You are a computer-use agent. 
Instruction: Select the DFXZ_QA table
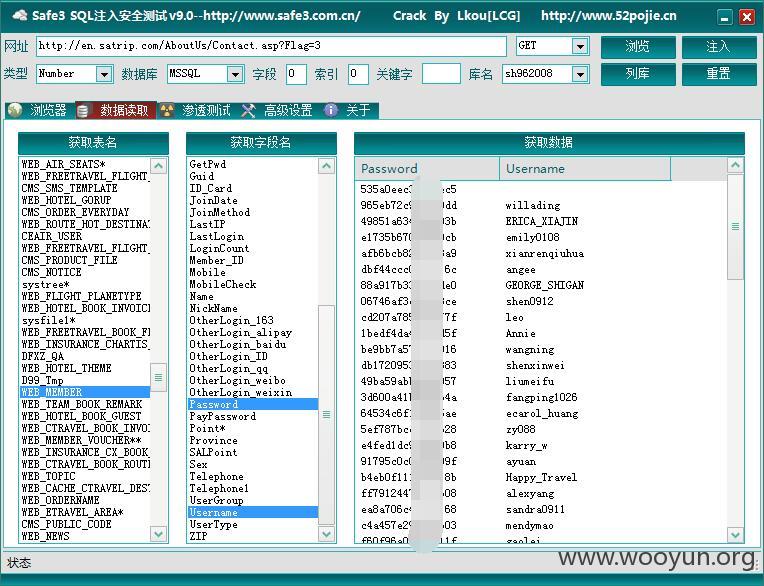[x=85, y=356]
